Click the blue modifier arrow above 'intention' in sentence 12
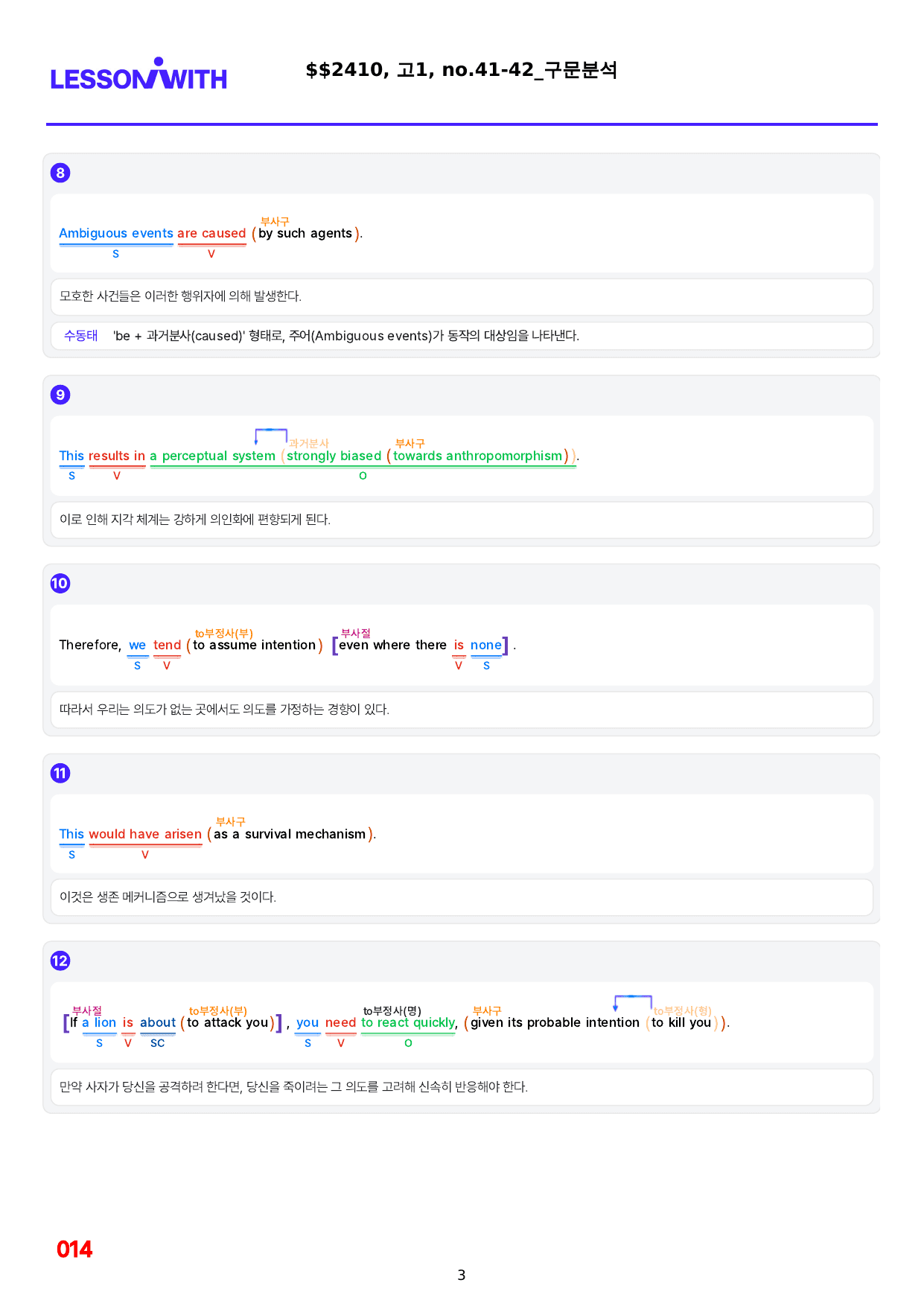This screenshot has width=924, height=1306. coord(633,1003)
